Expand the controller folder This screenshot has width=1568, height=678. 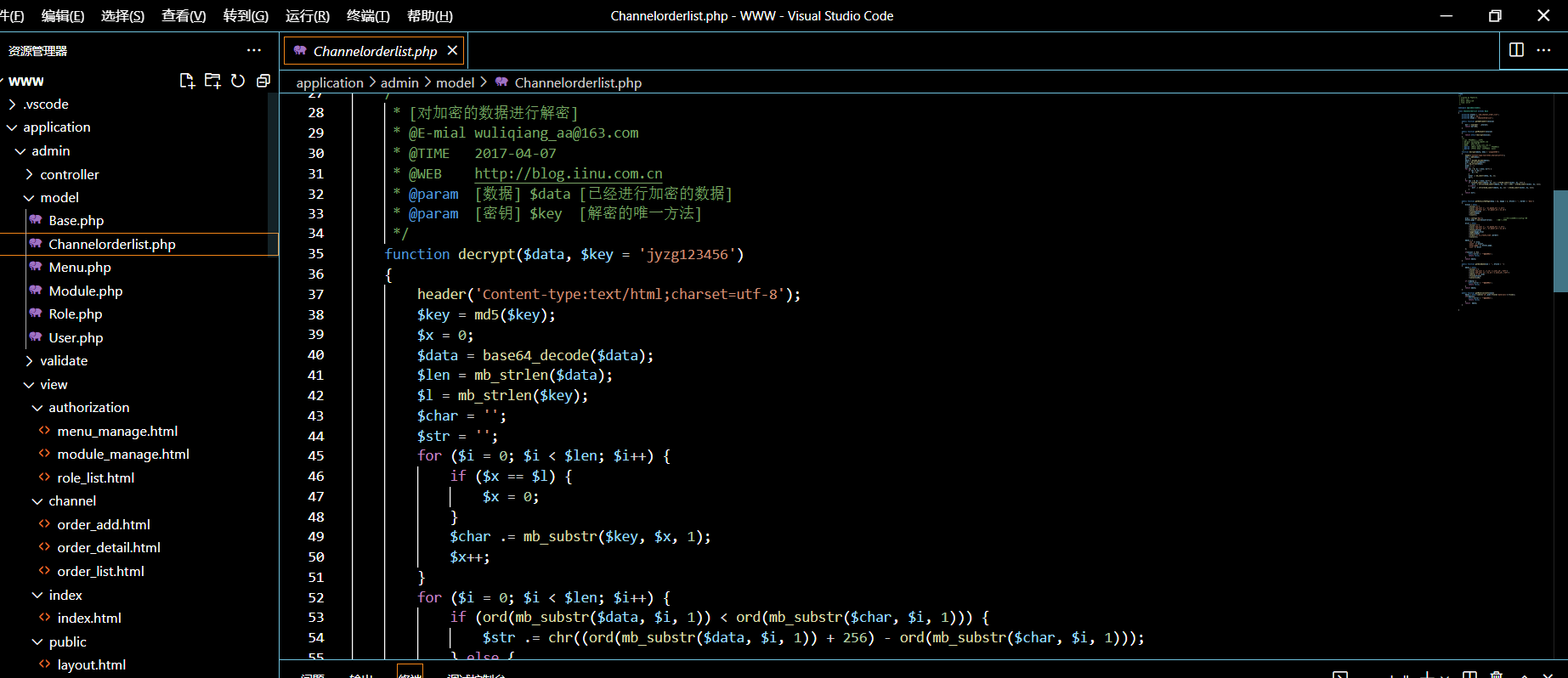click(x=70, y=174)
